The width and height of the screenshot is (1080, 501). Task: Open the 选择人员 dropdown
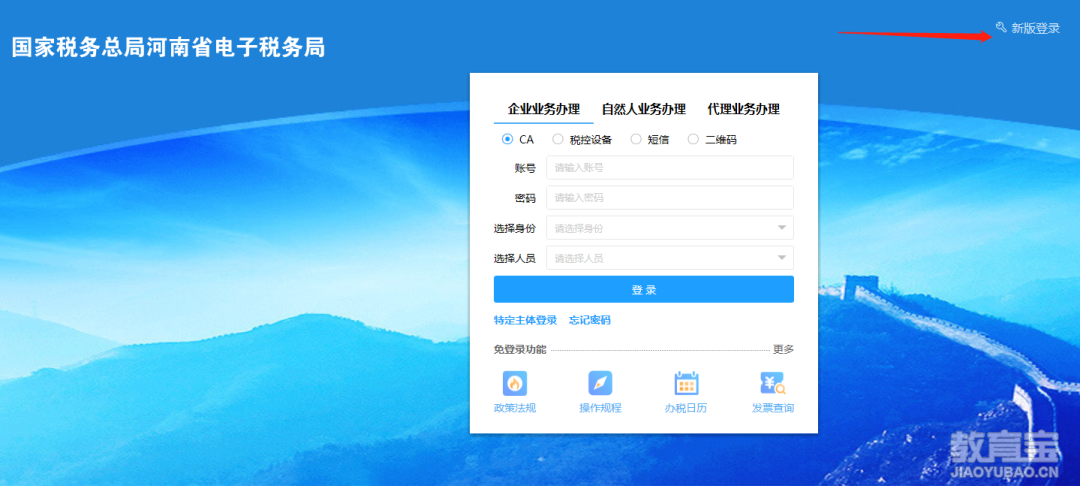click(x=669, y=258)
